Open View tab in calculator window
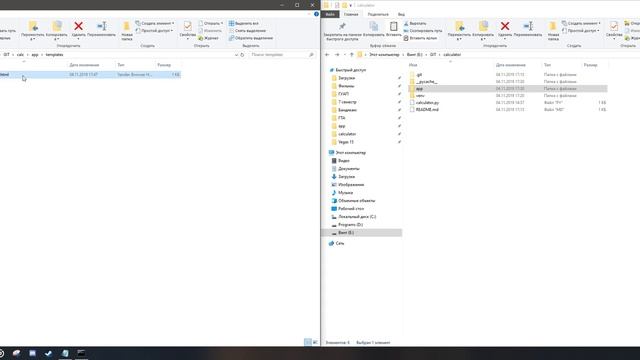Image resolution: width=640 pixels, height=360 pixels. (x=401, y=14)
